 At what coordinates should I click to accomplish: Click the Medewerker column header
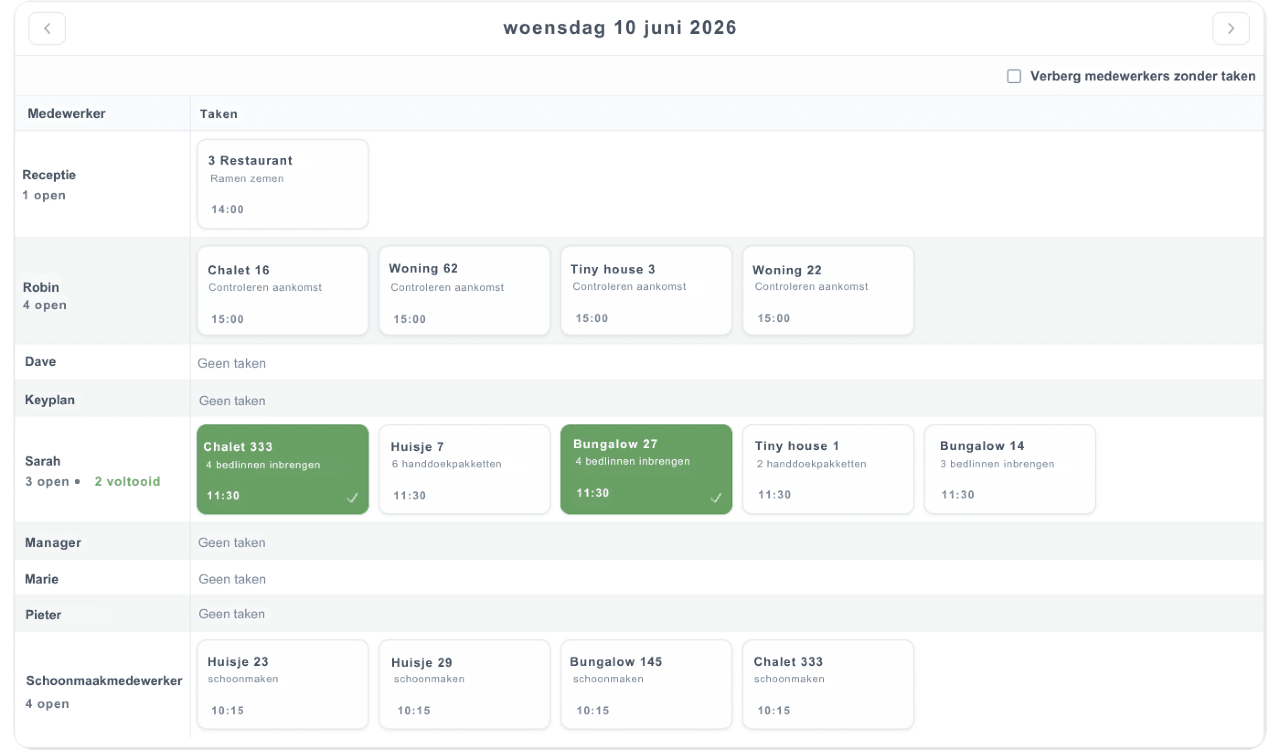click(66, 114)
